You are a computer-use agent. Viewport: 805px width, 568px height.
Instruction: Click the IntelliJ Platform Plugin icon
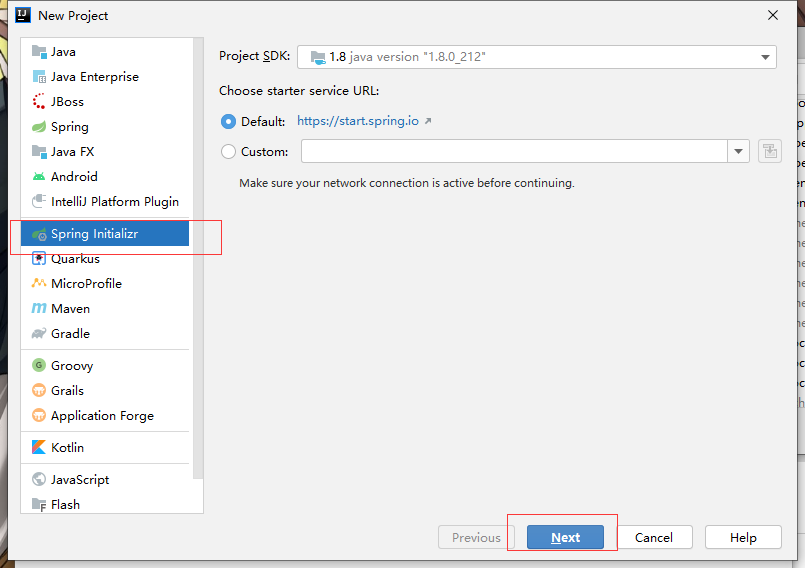(39, 201)
